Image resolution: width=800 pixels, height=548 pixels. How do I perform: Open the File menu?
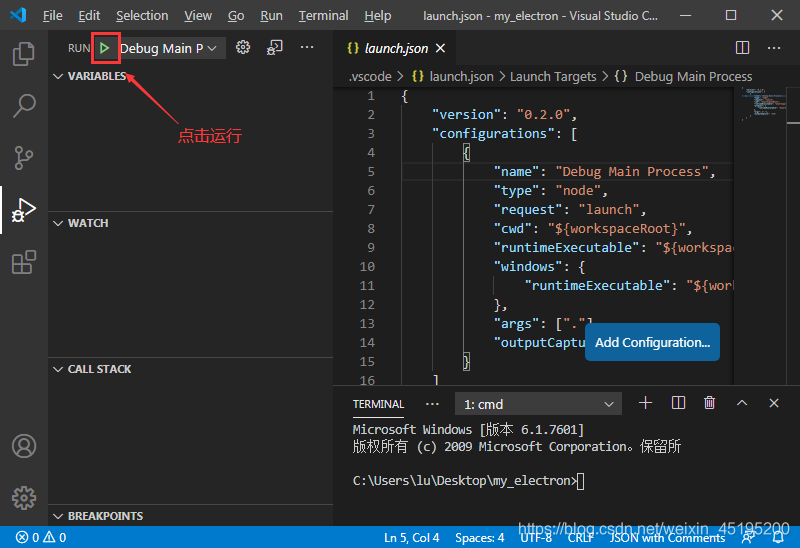pos(53,16)
